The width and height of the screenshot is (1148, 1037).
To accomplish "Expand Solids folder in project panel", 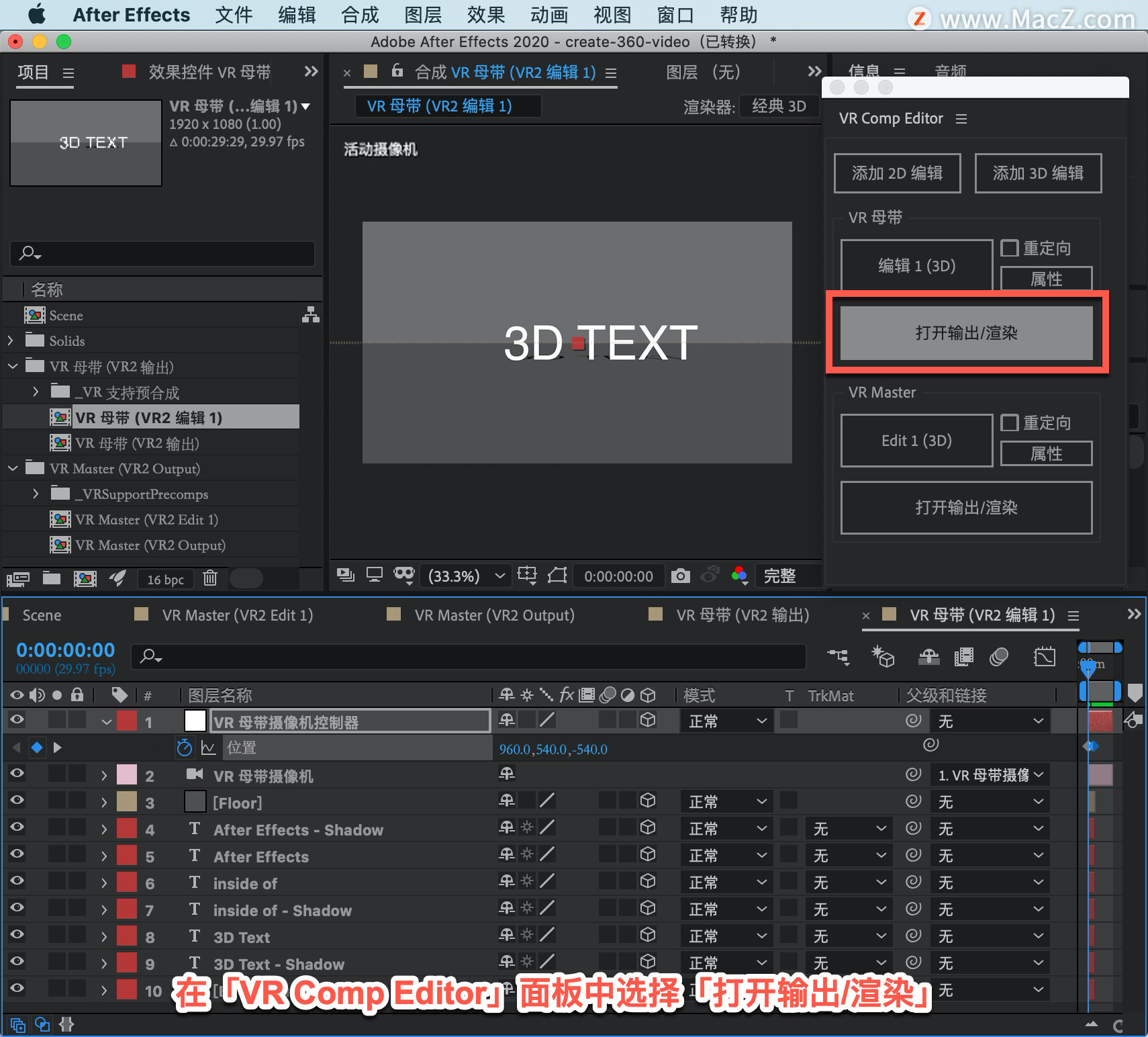I will (11, 341).
